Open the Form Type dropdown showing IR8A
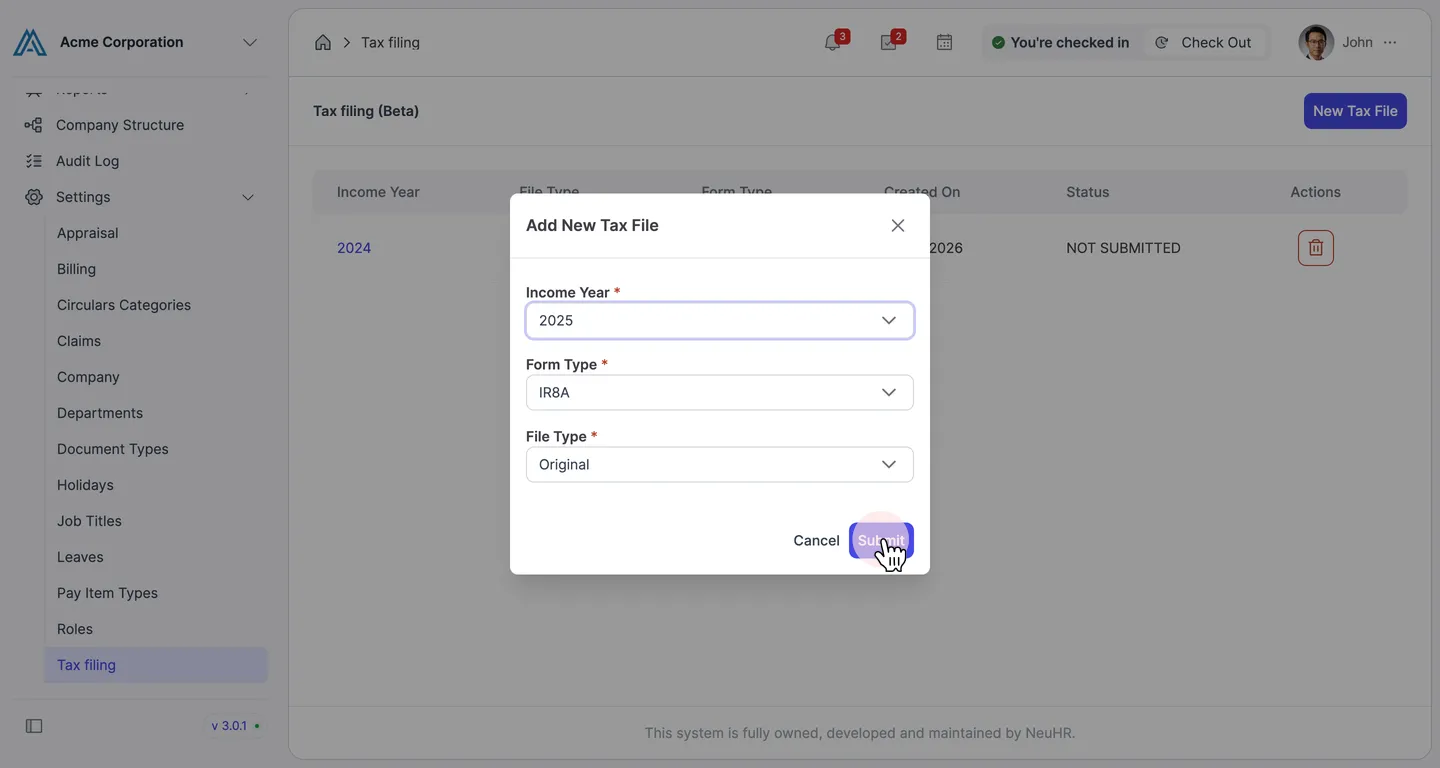The image size is (1440, 768). coord(720,393)
